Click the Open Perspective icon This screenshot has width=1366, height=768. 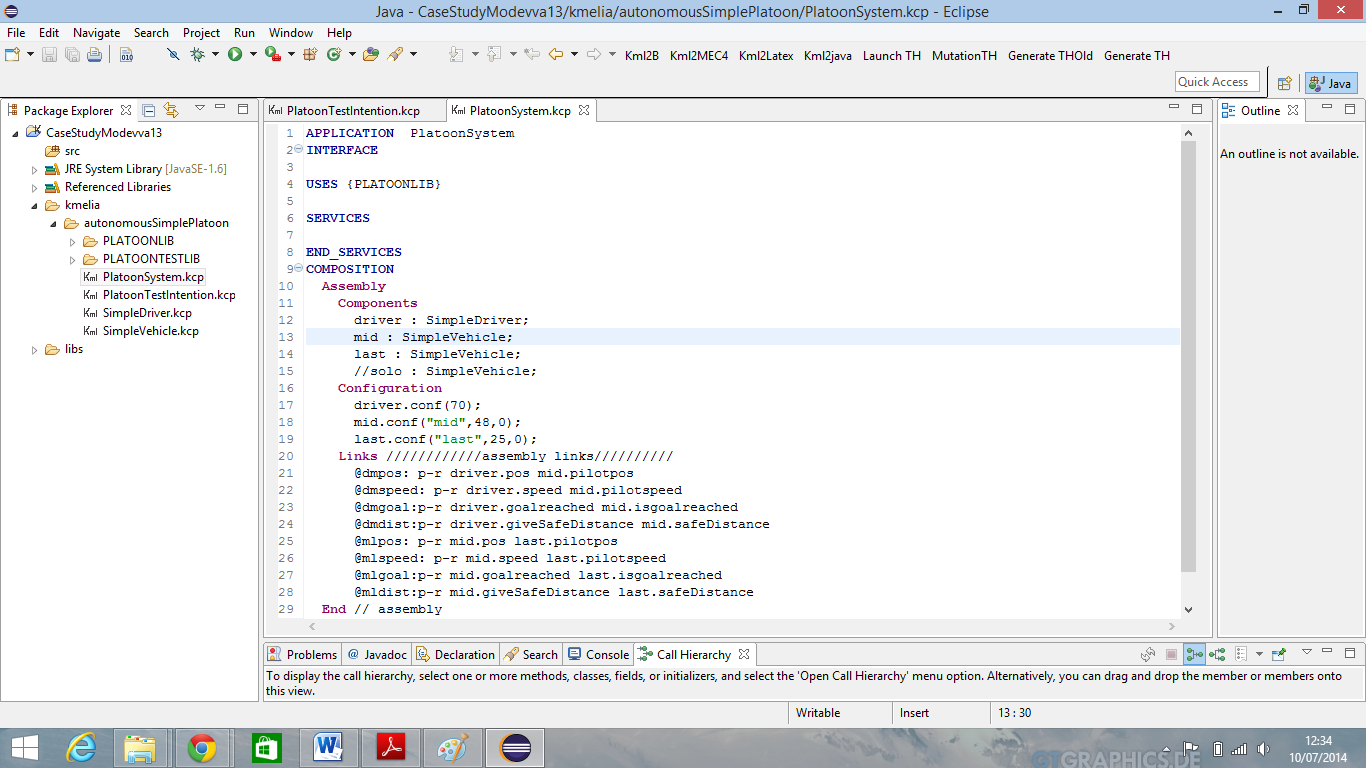[1285, 83]
